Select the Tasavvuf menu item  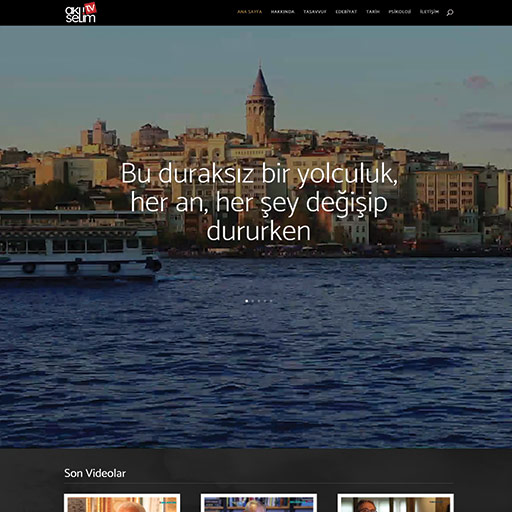point(315,12)
